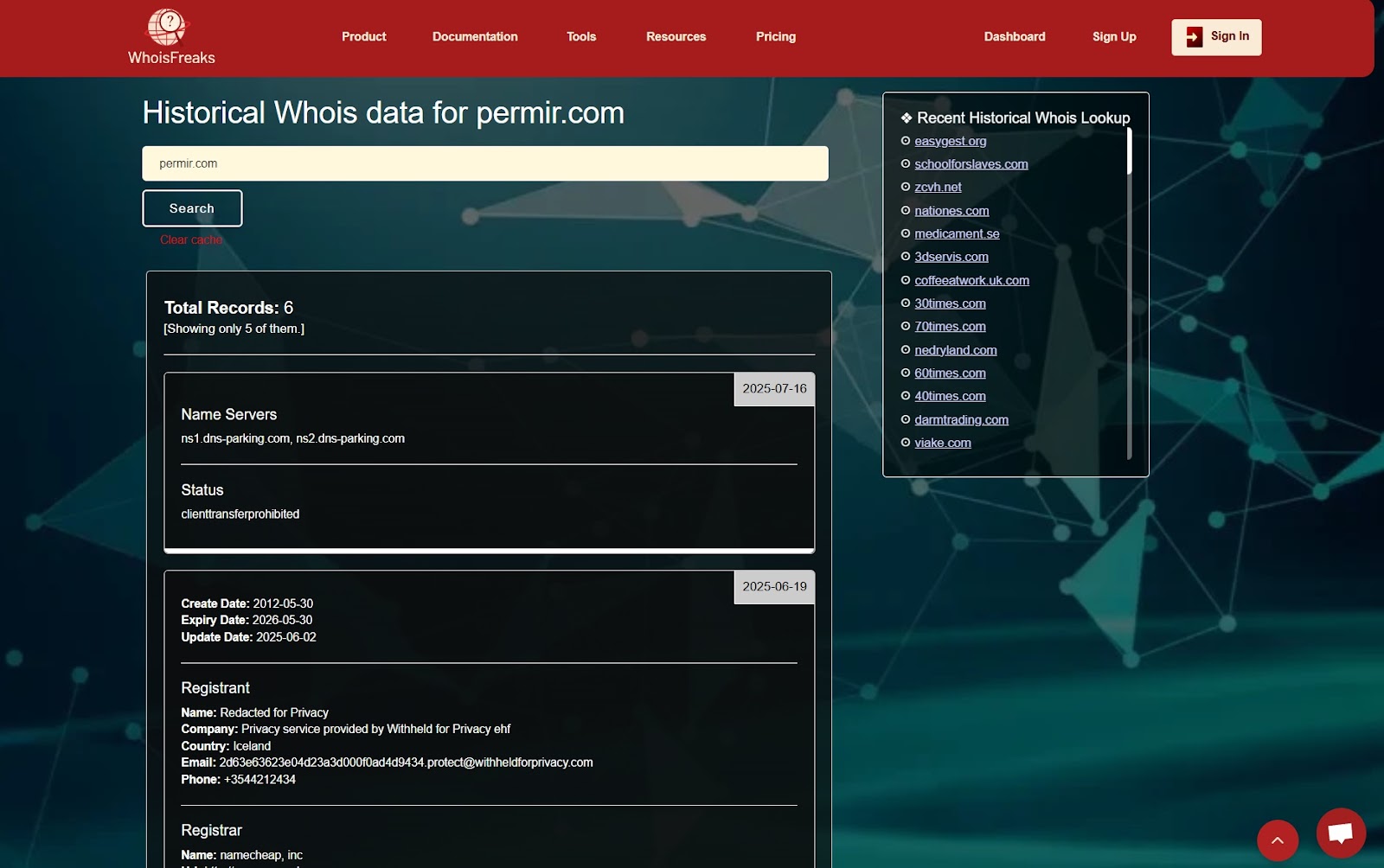The image size is (1384, 868).
Task: Click the recent lookups list scrollbar
Action: coord(1129,151)
